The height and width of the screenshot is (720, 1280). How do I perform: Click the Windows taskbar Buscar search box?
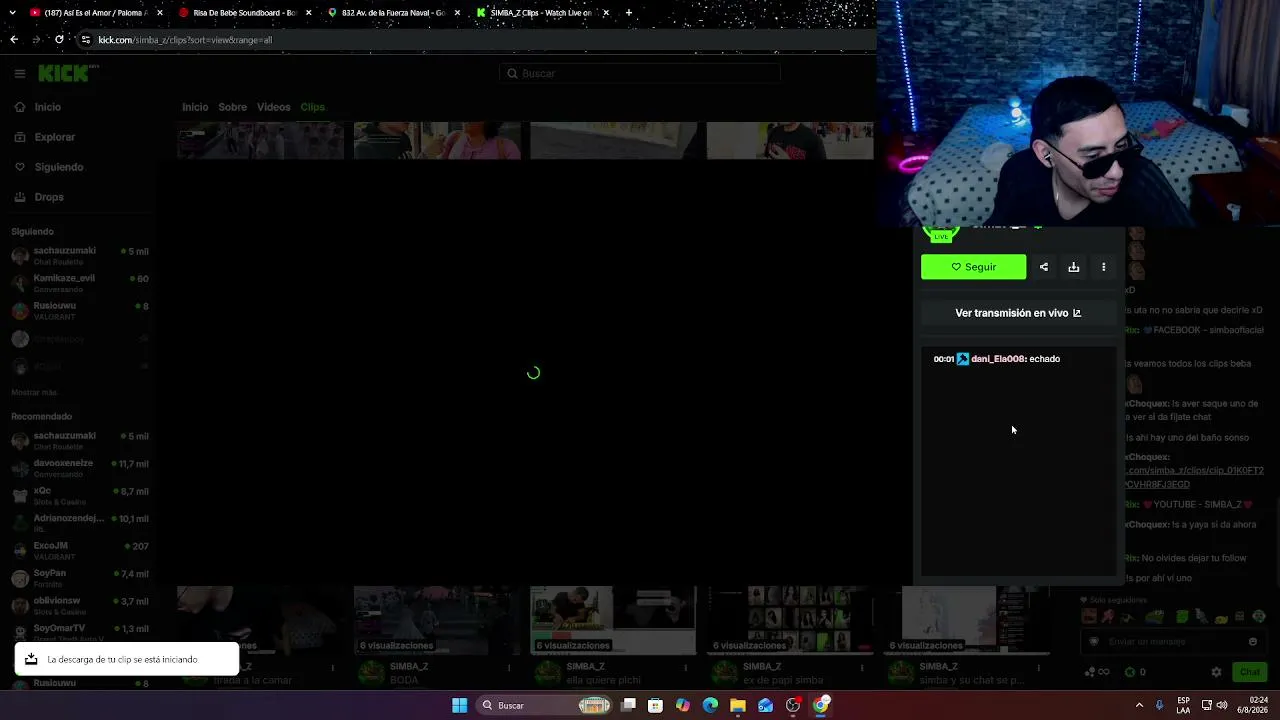[x=542, y=705]
